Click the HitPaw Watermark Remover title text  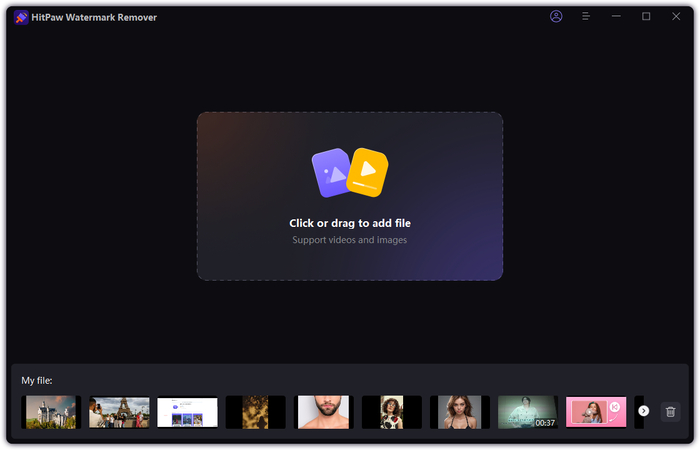click(94, 17)
